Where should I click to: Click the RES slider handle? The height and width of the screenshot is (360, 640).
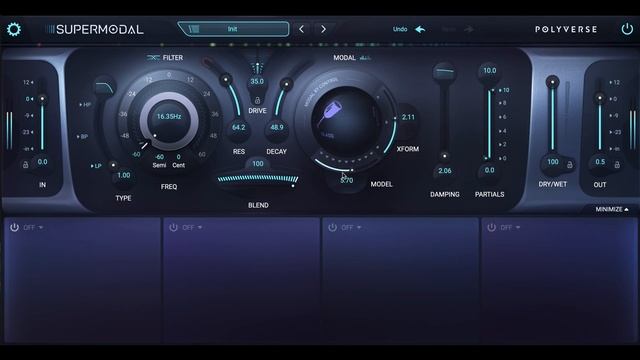(x=225, y=79)
